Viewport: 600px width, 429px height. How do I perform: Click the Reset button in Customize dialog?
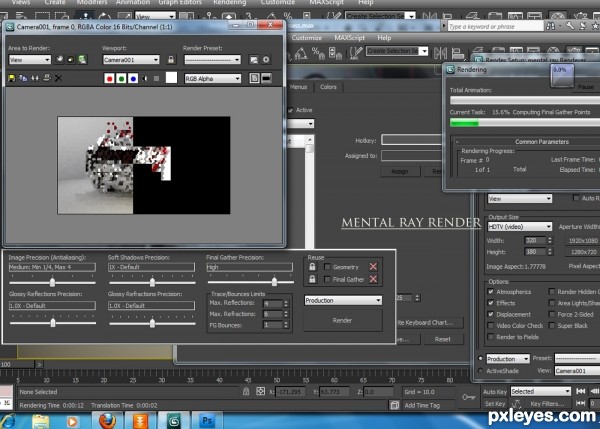443,339
